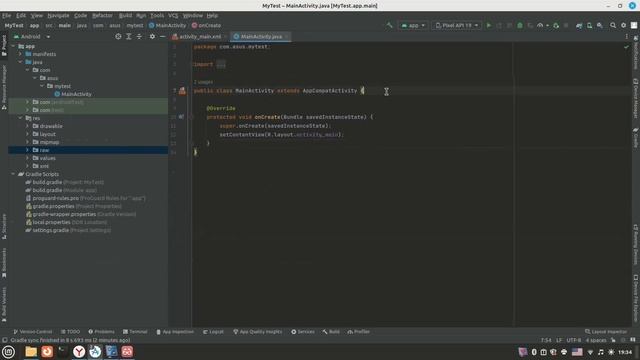This screenshot has height=360, width=640.
Task: Click Collapse All in Project panel
Action: [139, 36]
